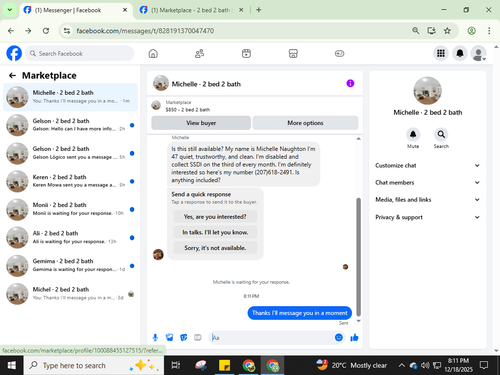Open Gelson conversation saying Hello can I have more info
Image resolution: width=500 pixels, height=375 pixels.
(70, 125)
